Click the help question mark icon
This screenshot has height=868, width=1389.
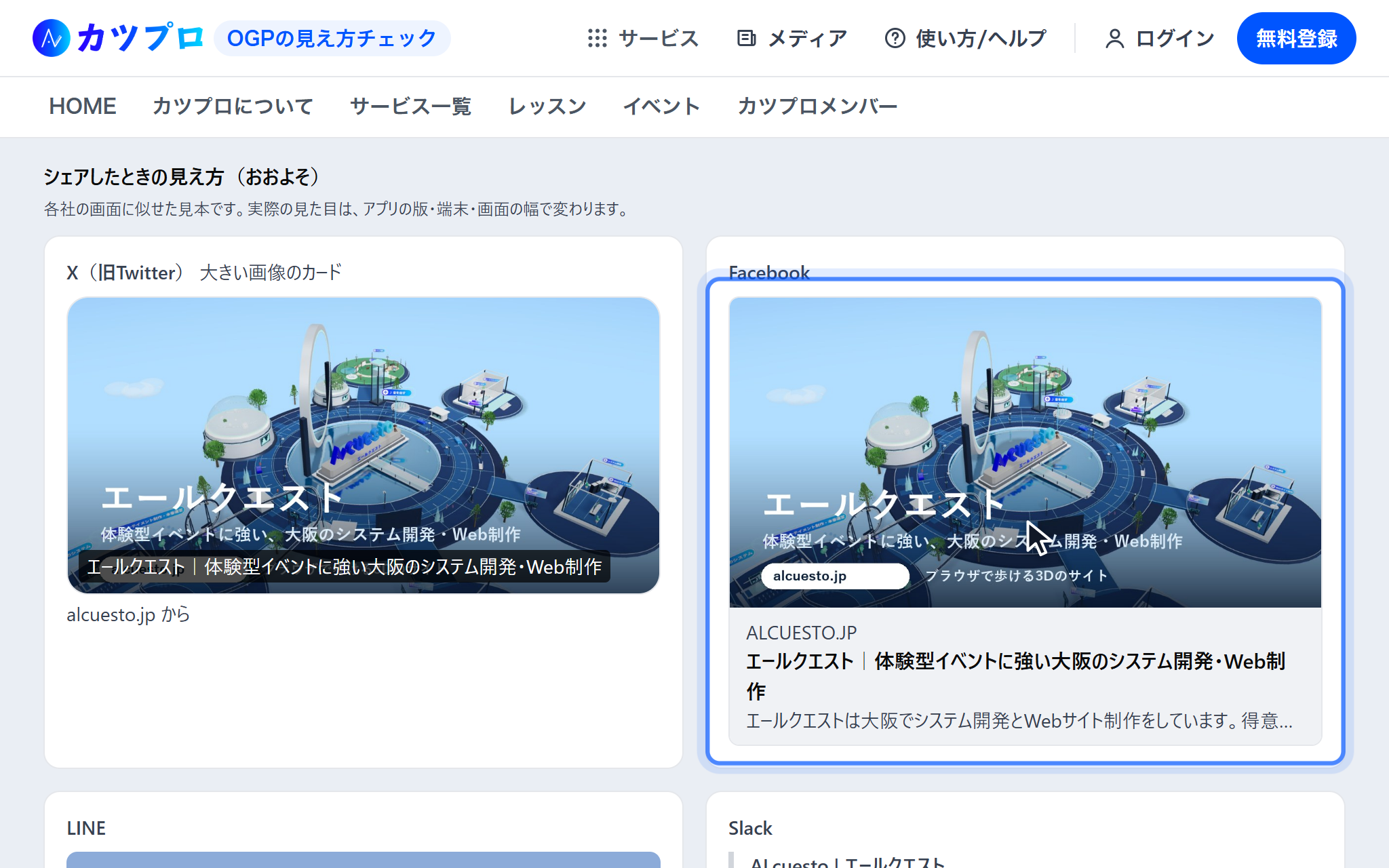pos(895,39)
